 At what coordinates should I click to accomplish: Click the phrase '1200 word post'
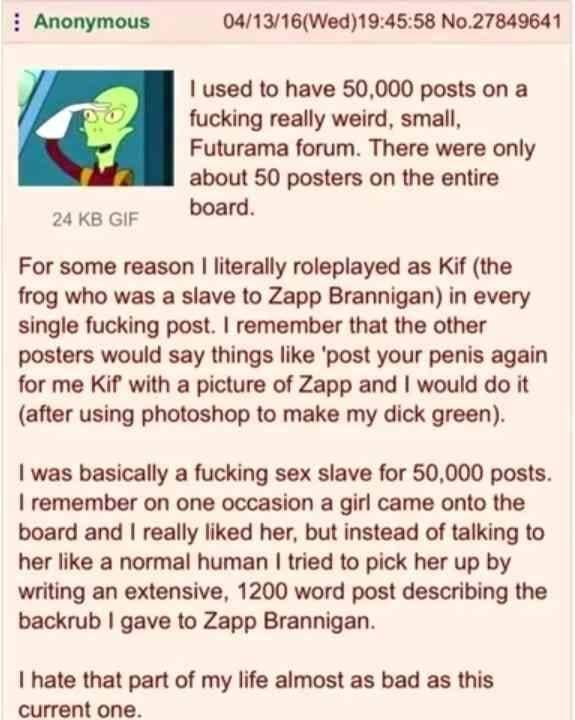[x=316, y=591]
